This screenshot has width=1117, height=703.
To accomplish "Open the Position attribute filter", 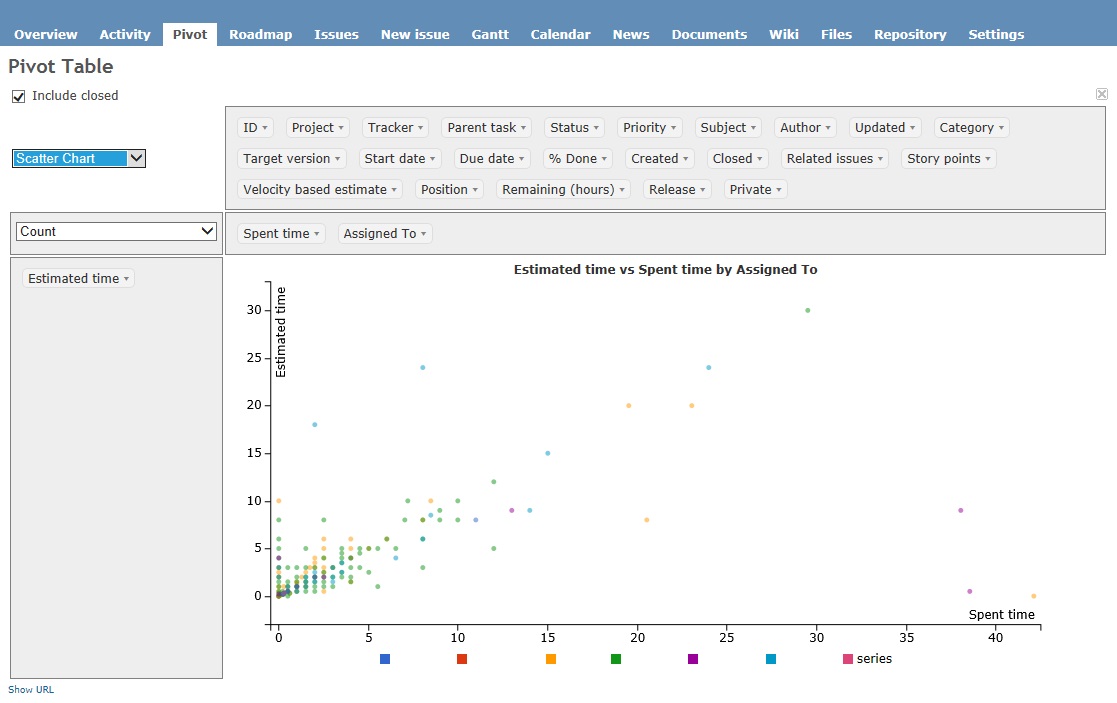I will 449,189.
